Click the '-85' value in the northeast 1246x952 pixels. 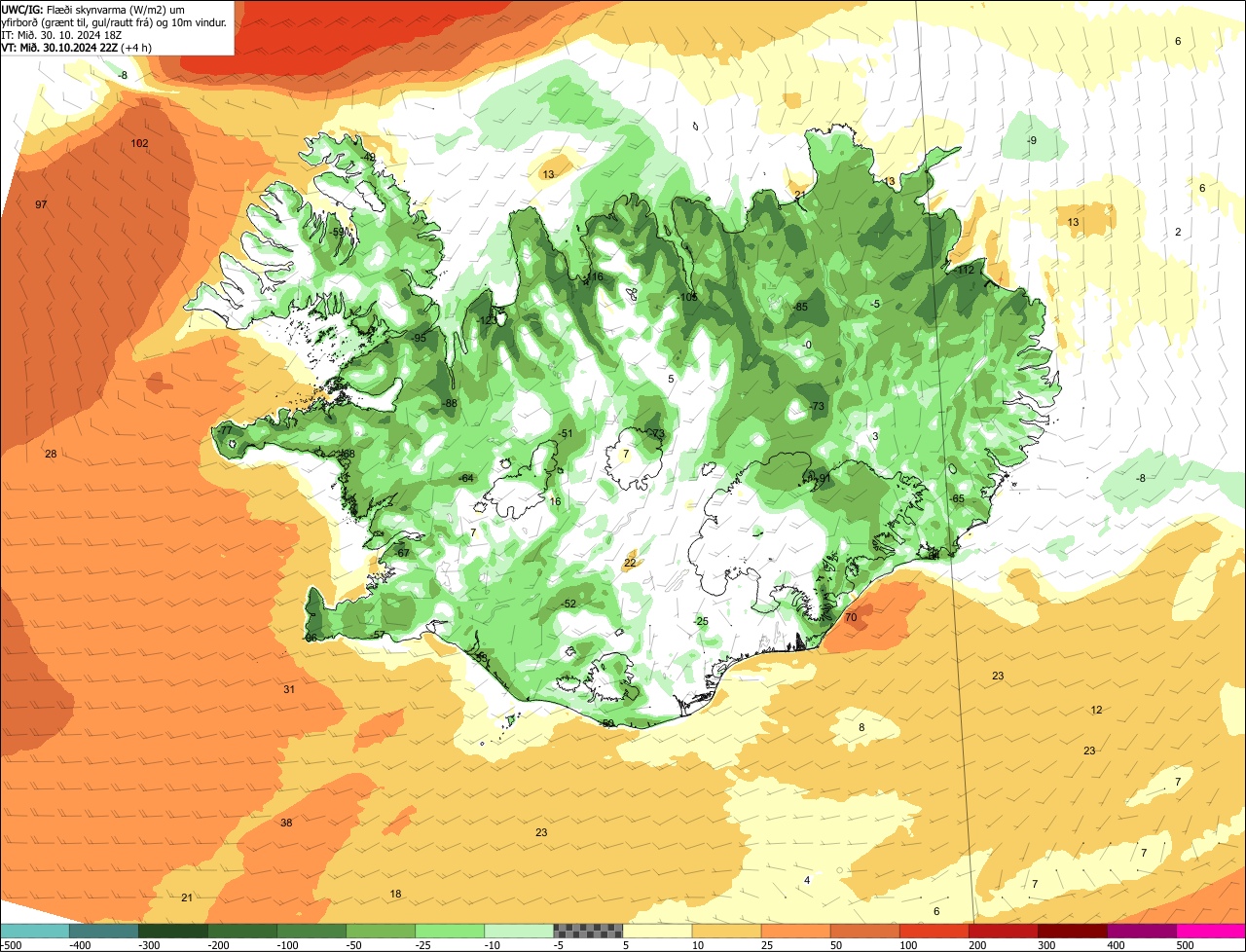[800, 307]
